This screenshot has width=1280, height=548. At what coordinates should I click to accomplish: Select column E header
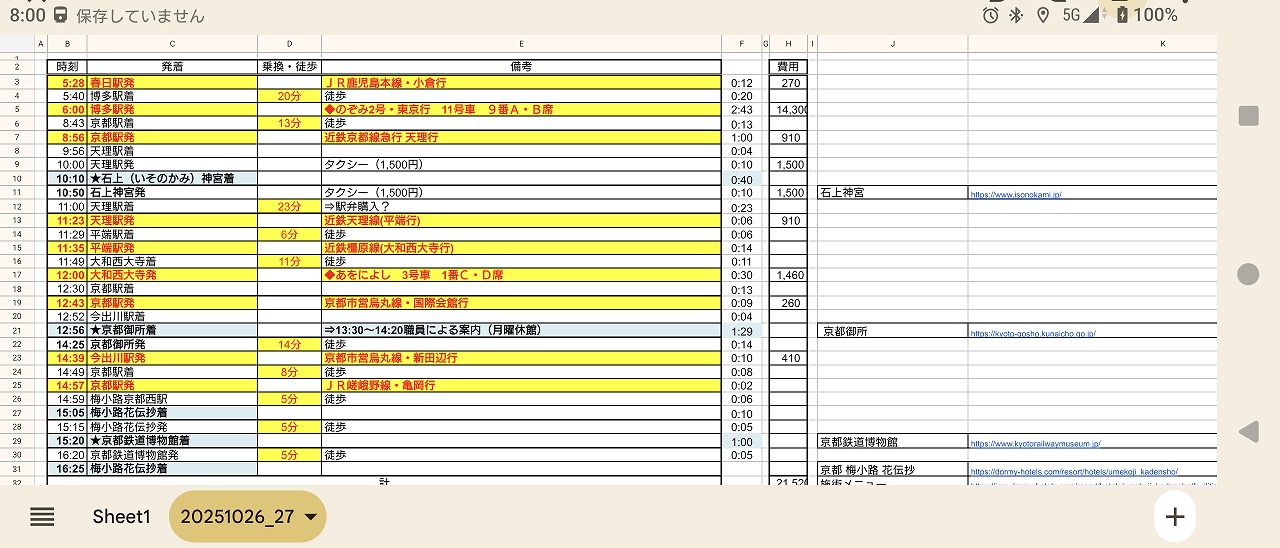click(x=521, y=44)
